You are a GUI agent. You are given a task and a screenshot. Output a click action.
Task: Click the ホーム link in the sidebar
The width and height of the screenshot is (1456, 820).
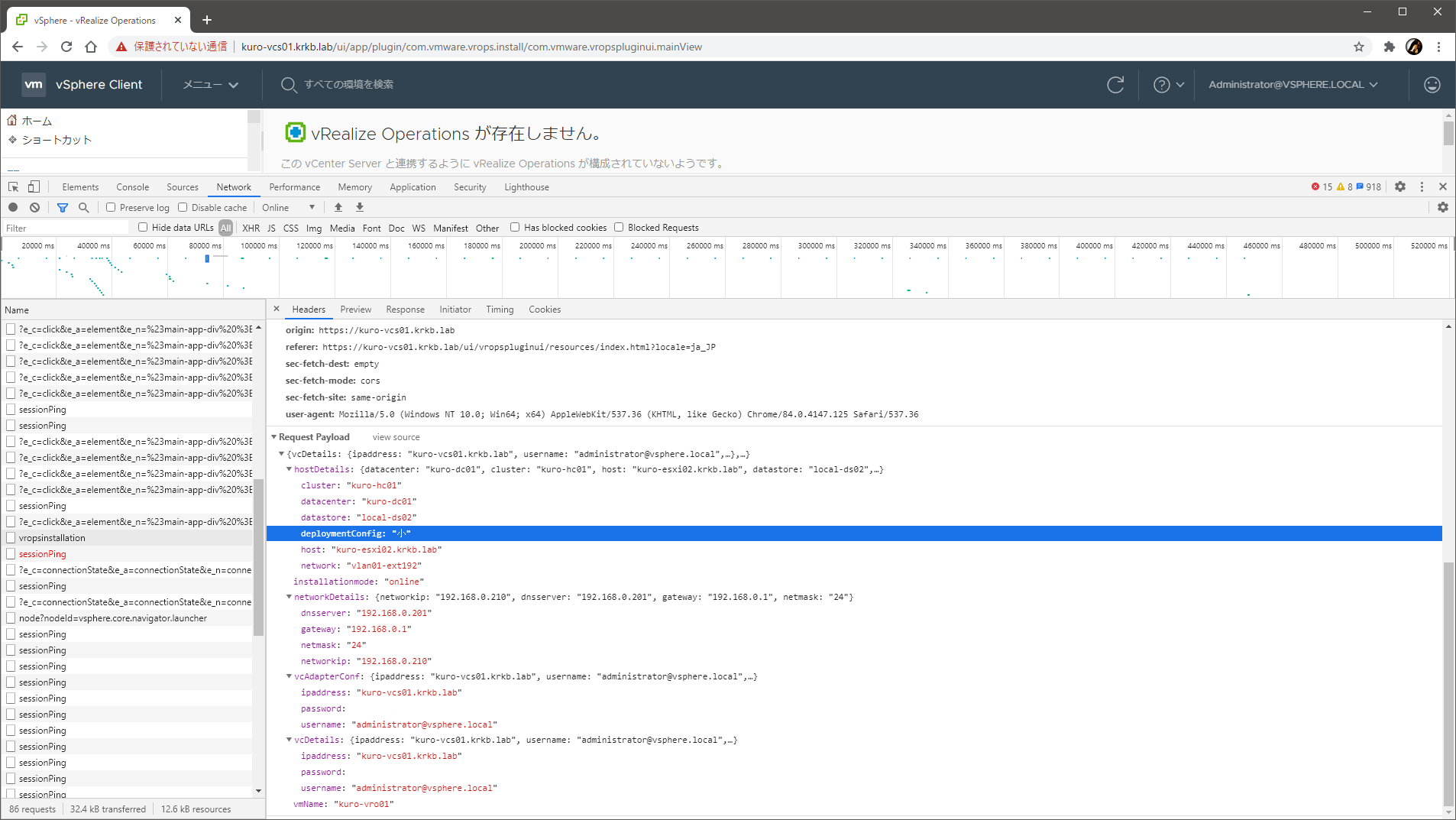37,121
